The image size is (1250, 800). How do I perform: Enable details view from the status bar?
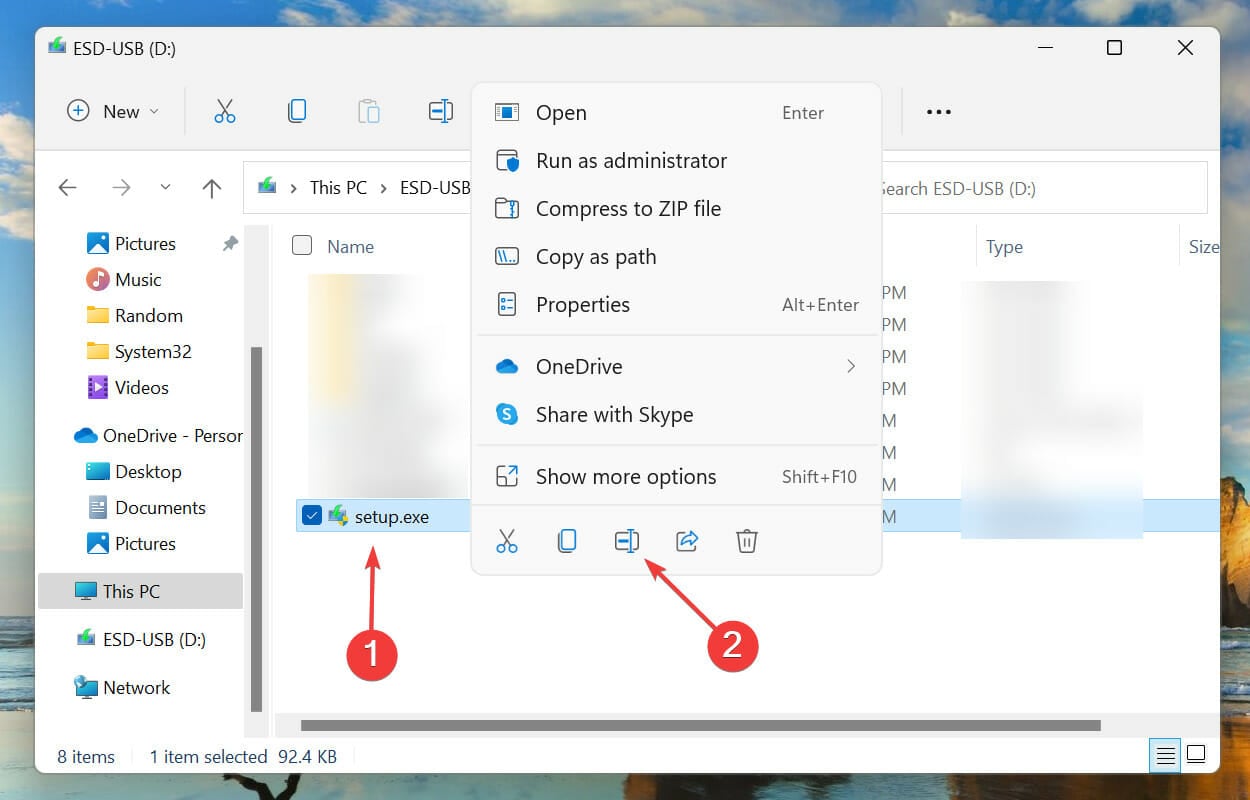pos(1165,756)
